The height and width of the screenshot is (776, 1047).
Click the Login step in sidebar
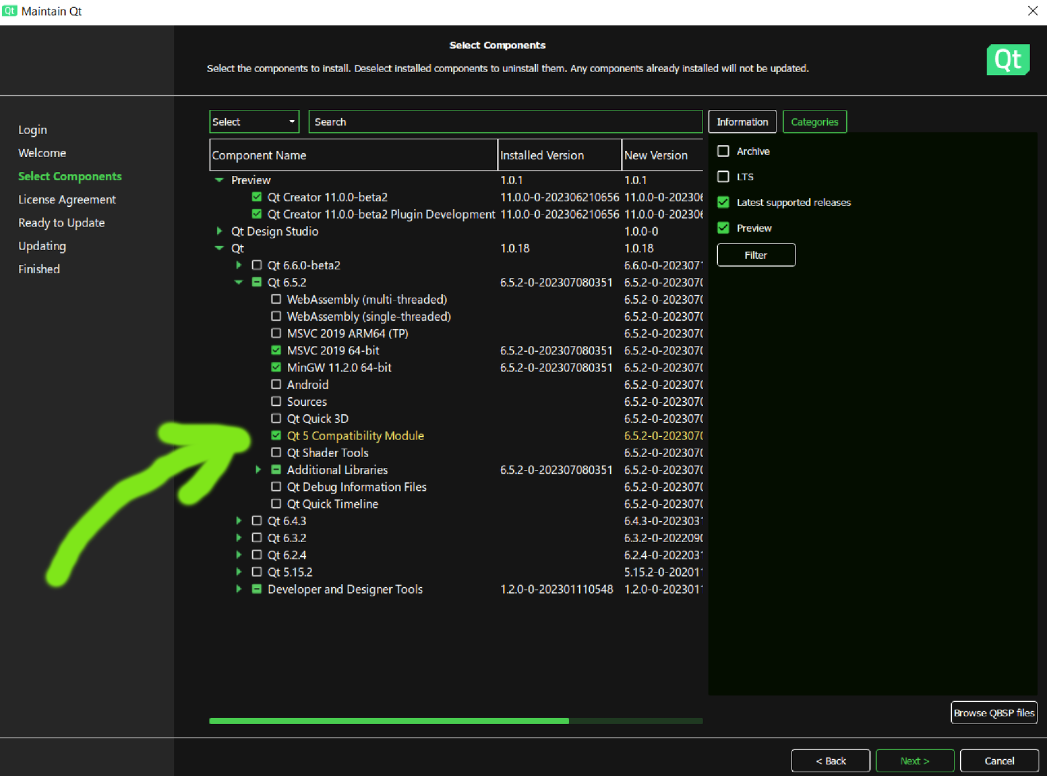coord(33,130)
